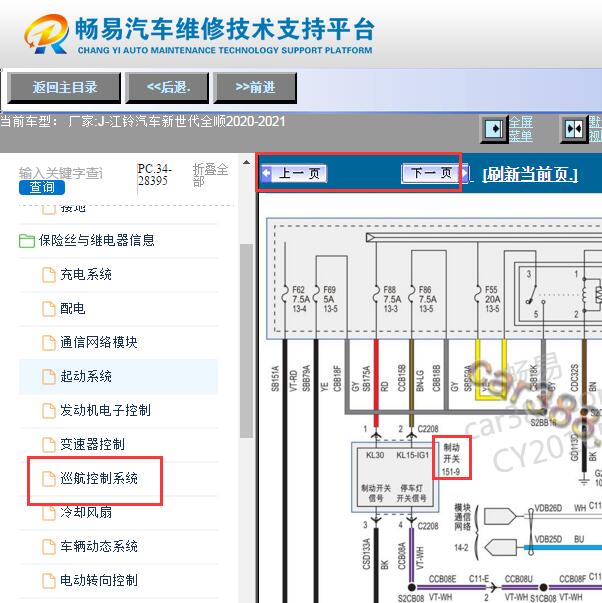Click the 通信网络模块 document icon
Screen dimensions: 602x603
click(49, 342)
